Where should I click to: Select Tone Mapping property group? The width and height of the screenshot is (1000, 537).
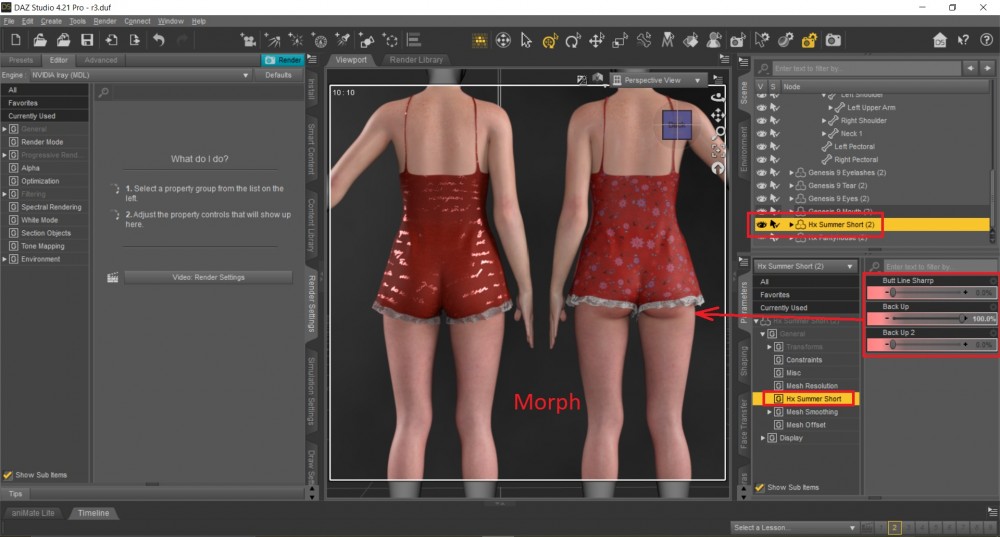[x=43, y=246]
